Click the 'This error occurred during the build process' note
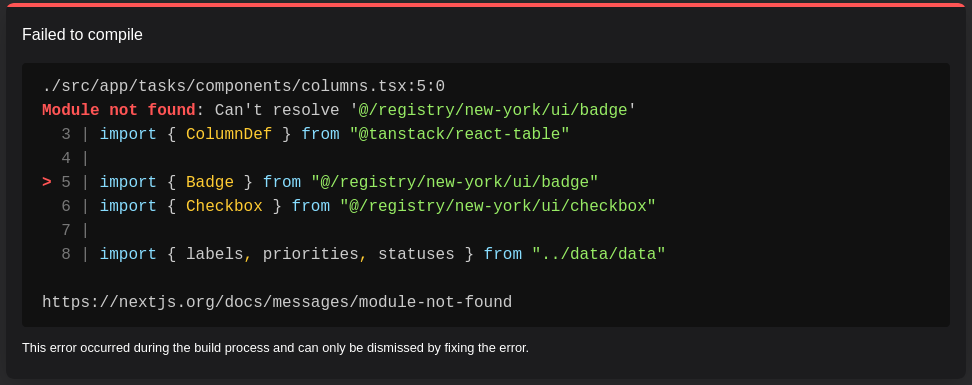This screenshot has height=385, width=972. [x=275, y=348]
